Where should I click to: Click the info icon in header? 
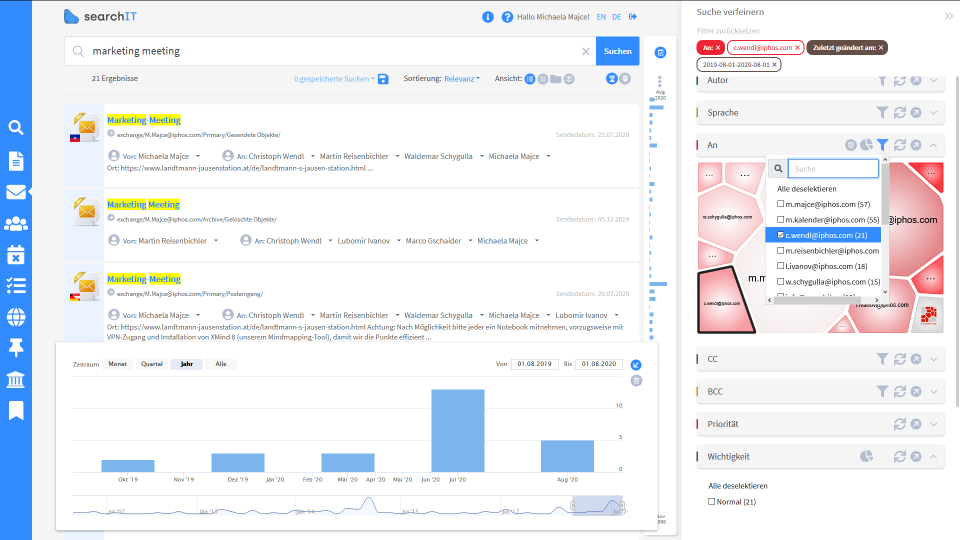(488, 17)
